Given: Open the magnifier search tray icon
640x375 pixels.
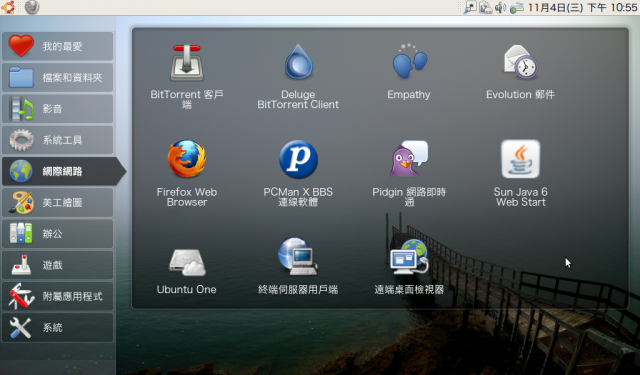Looking at the screenshot, I should pyautogui.click(x=470, y=7).
